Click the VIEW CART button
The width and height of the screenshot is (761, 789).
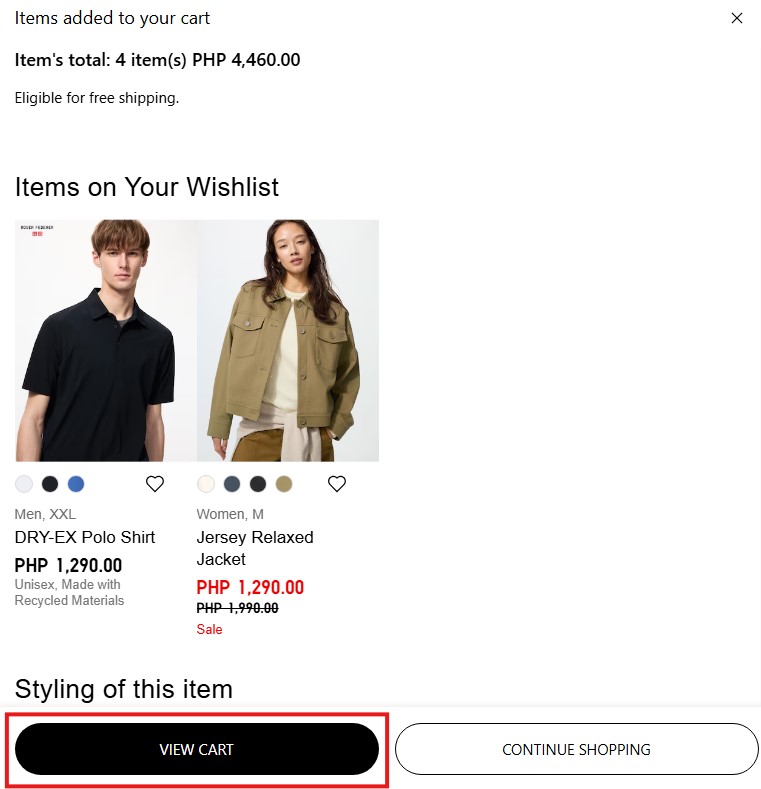197,749
